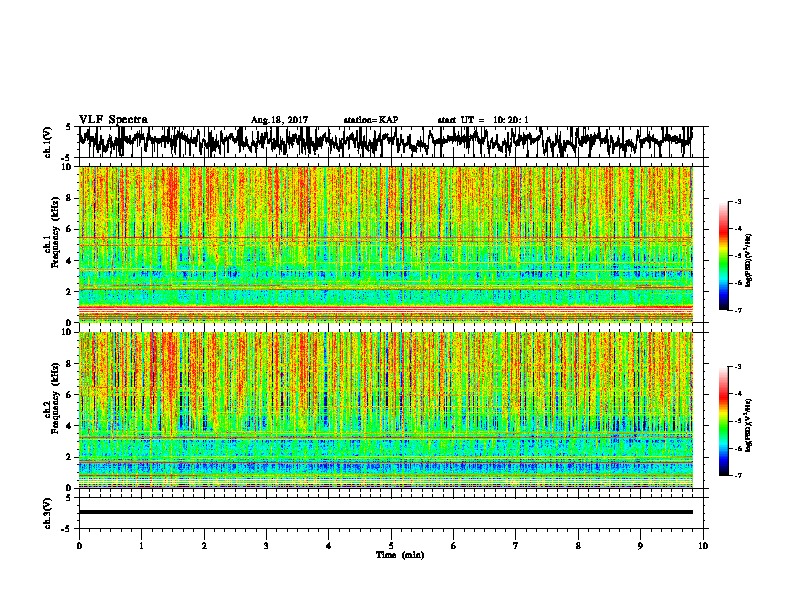This screenshot has height=612, width=792.
Task: Click the 'Time (min)' axis label
Action: click(x=400, y=555)
